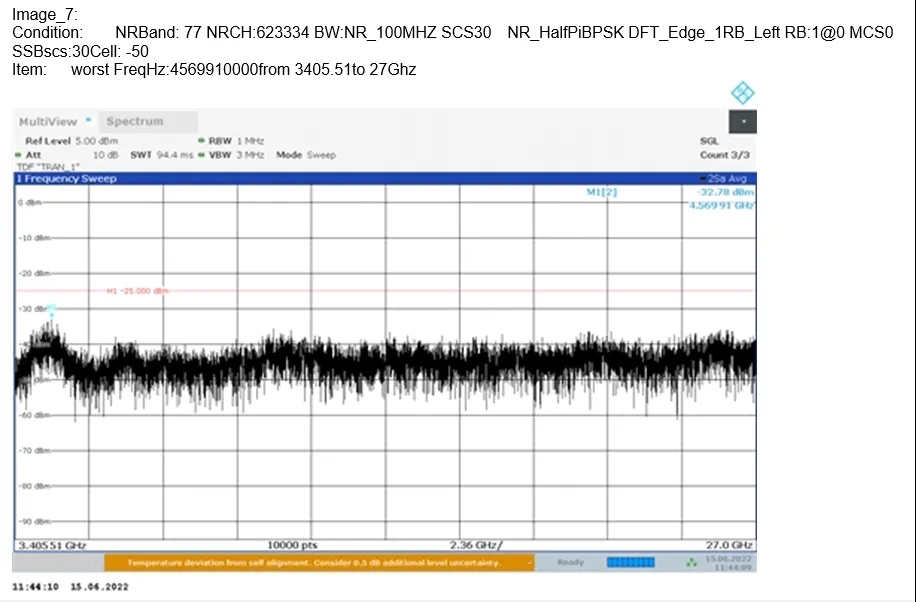Viewport: 916px width, 602px height.
Task: Click the Att 10 dB value
Action: 105,155
